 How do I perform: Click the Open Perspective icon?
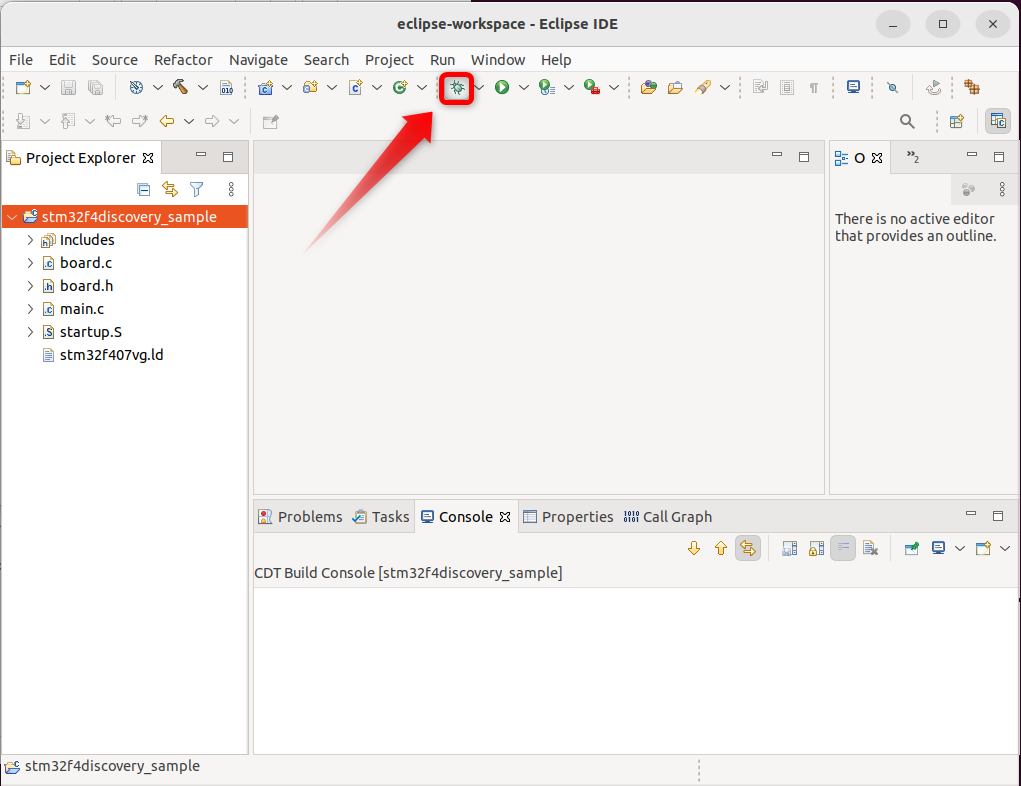click(x=957, y=121)
